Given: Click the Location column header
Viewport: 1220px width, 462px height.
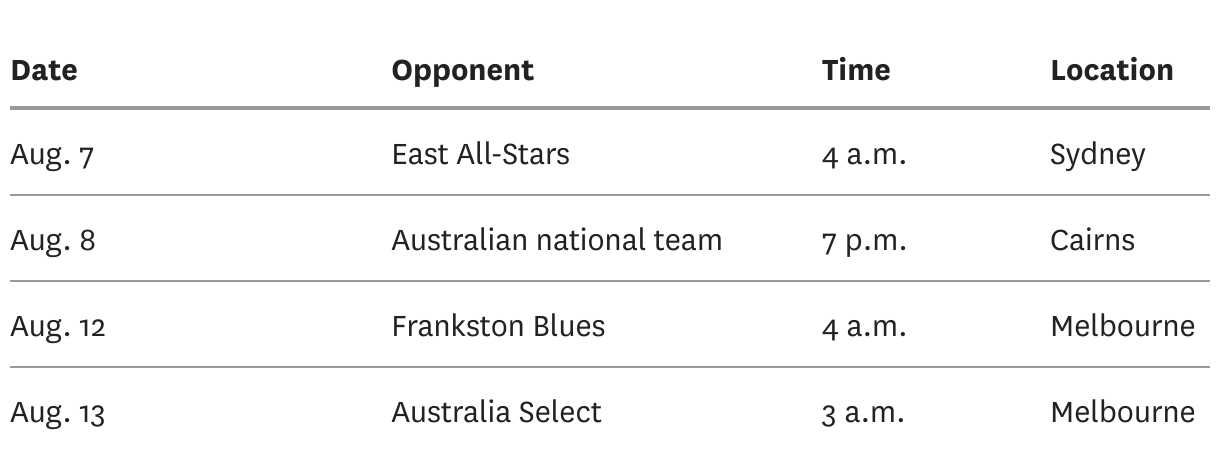Looking at the screenshot, I should pos(1111,70).
